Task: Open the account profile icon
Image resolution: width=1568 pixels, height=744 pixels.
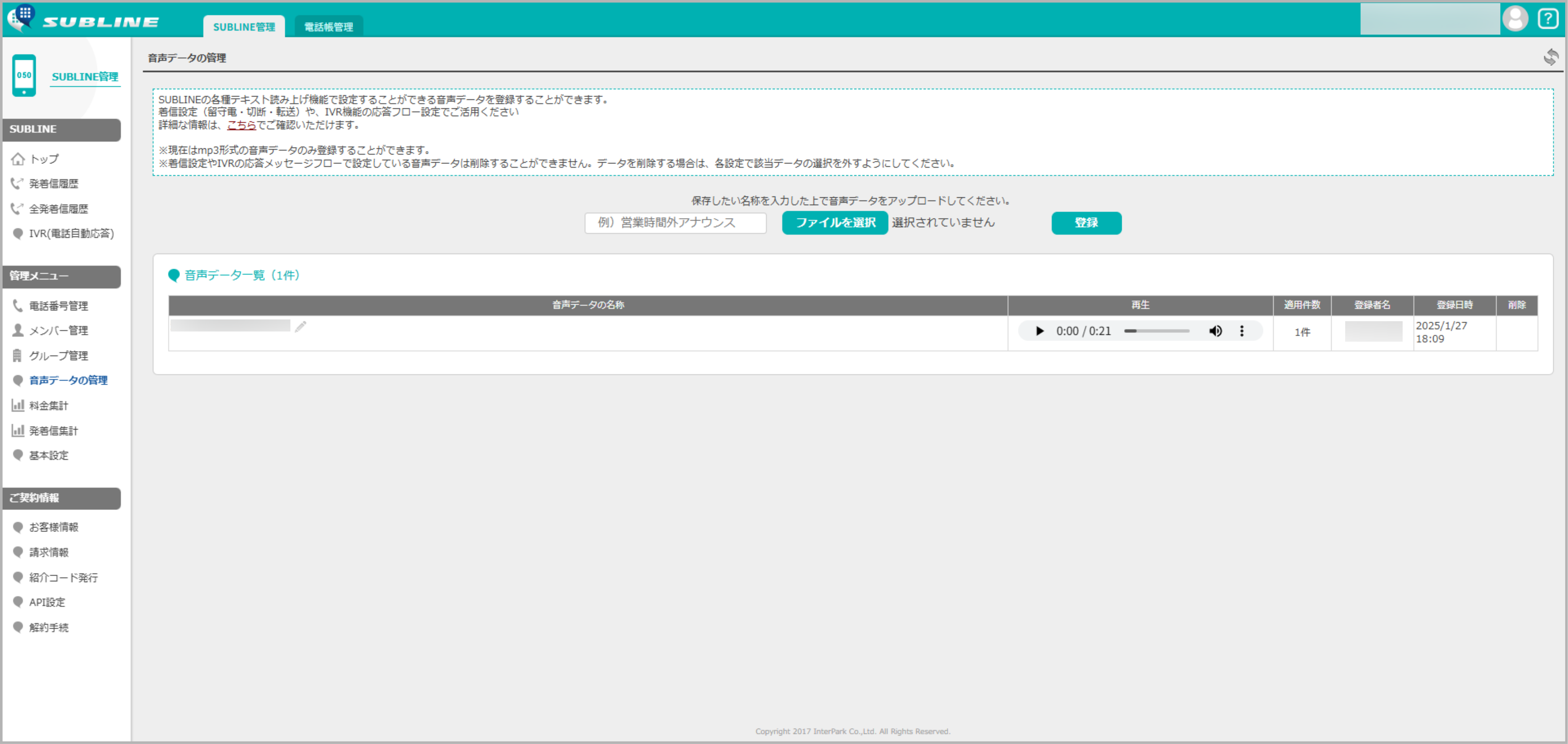Action: [1516, 18]
